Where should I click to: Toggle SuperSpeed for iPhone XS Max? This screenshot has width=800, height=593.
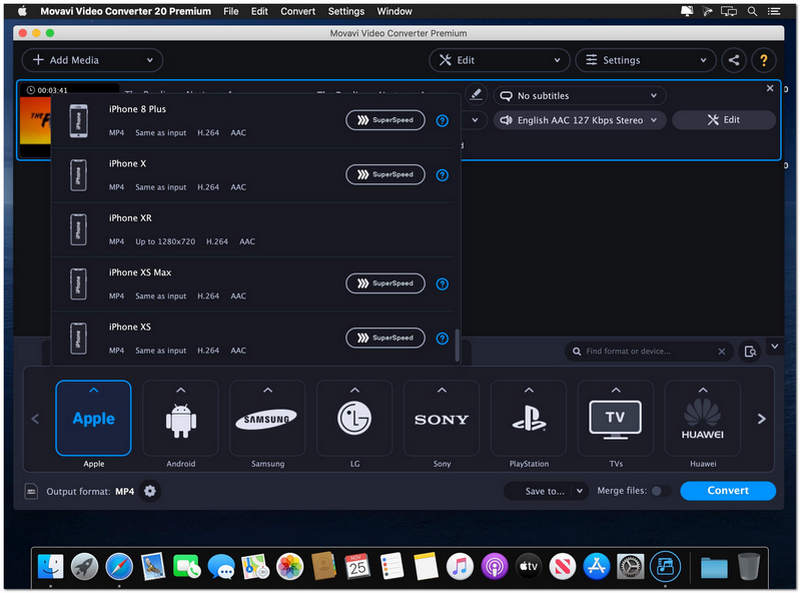pos(385,283)
